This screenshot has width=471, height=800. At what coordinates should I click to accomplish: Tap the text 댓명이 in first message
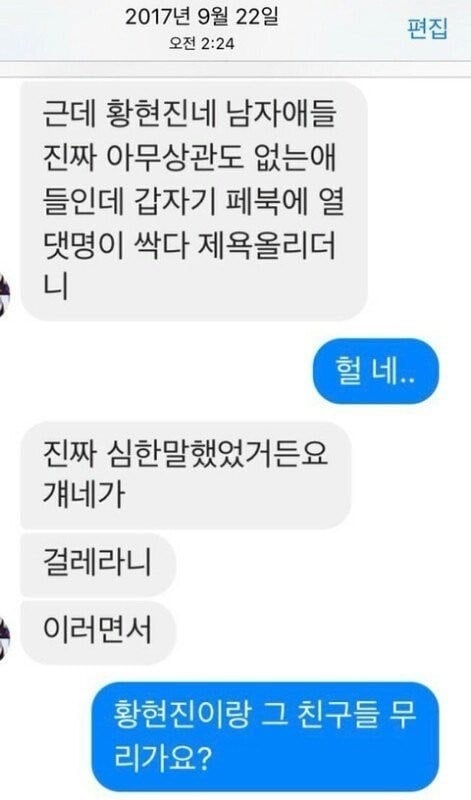tap(84, 245)
